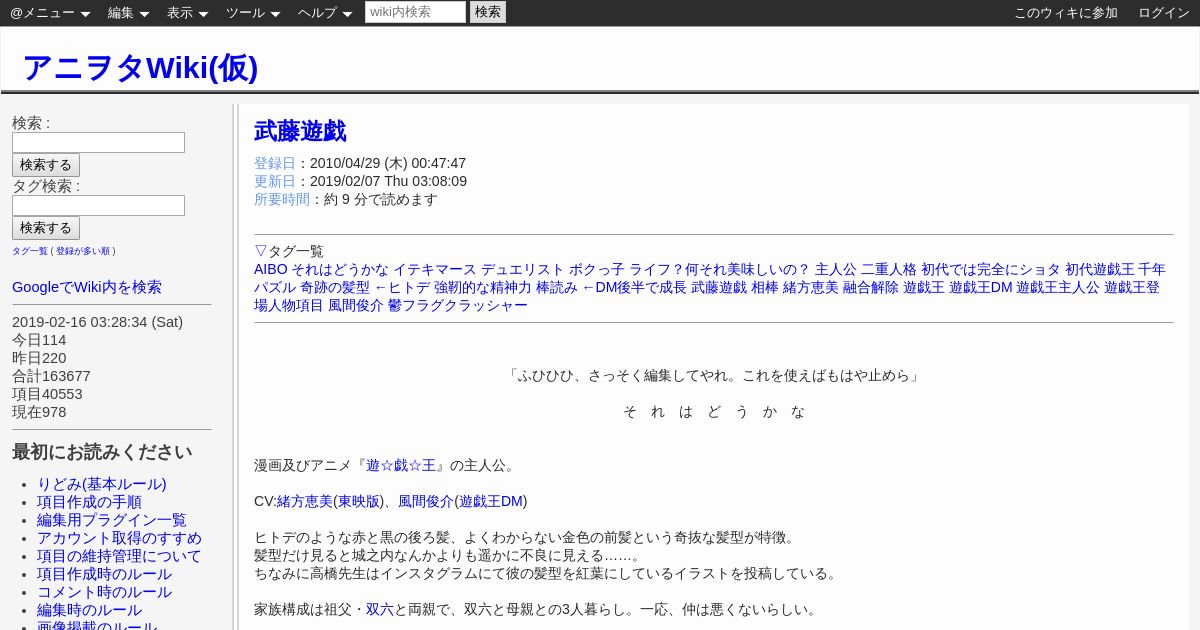The image size is (1200, 630).
Task: Open tag ←DM後半で成長
Action: 634,287
